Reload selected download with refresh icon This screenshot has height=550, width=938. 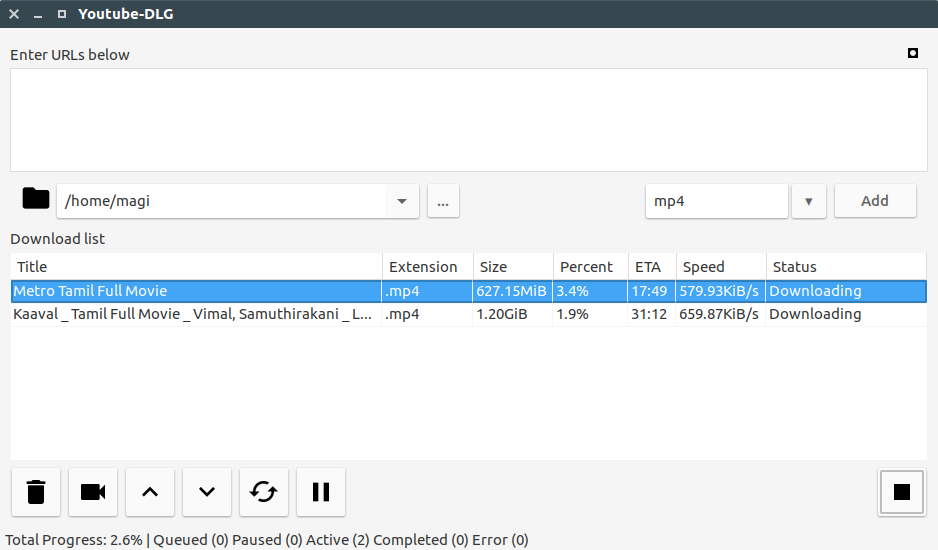pyautogui.click(x=264, y=492)
